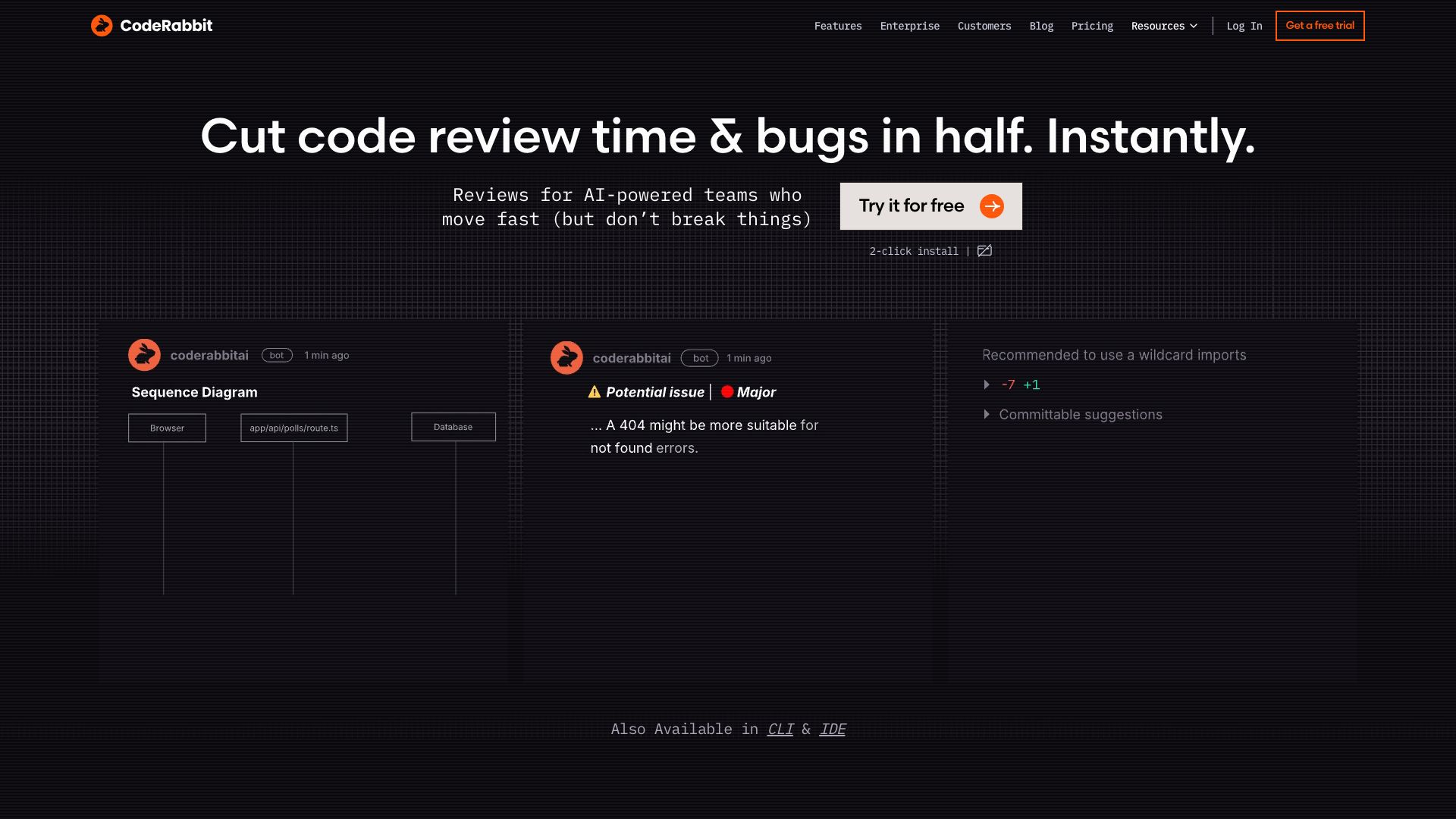This screenshot has height=819, width=1456.
Task: Open the Enterprise page
Action: pyautogui.click(x=909, y=26)
